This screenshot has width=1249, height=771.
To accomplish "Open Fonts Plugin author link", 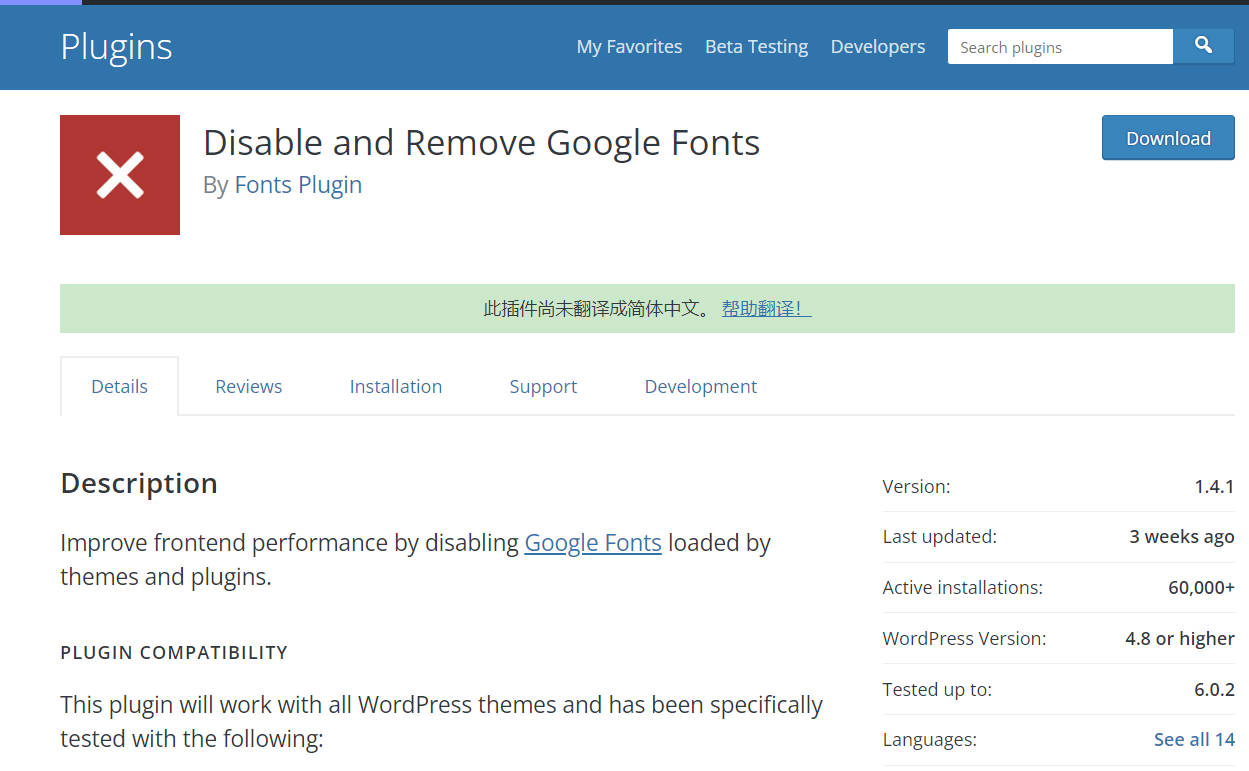I will 298,185.
